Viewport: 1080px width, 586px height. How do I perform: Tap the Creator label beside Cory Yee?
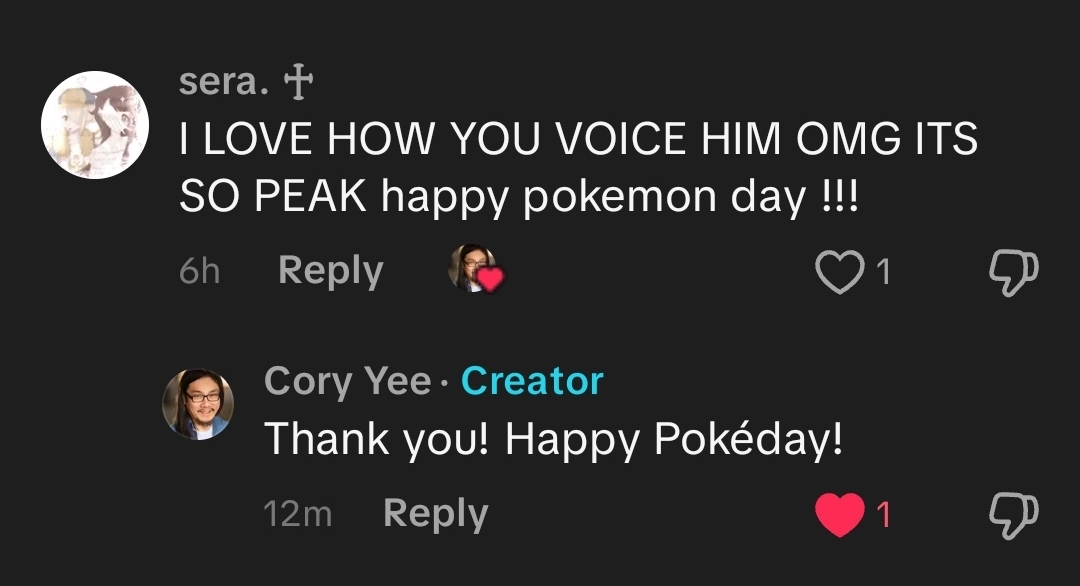pos(532,381)
